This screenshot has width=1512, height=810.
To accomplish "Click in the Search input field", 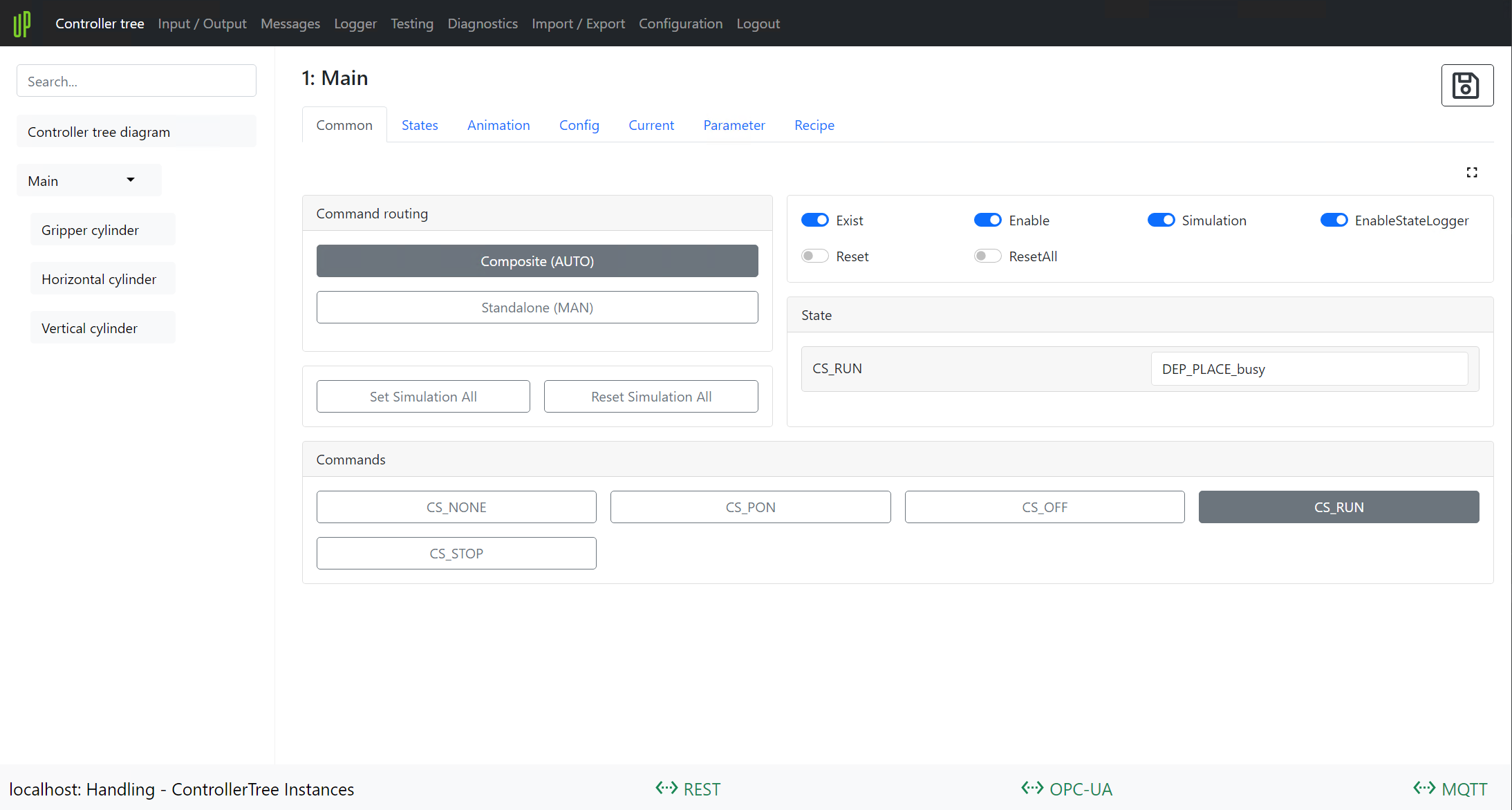I will point(136,82).
